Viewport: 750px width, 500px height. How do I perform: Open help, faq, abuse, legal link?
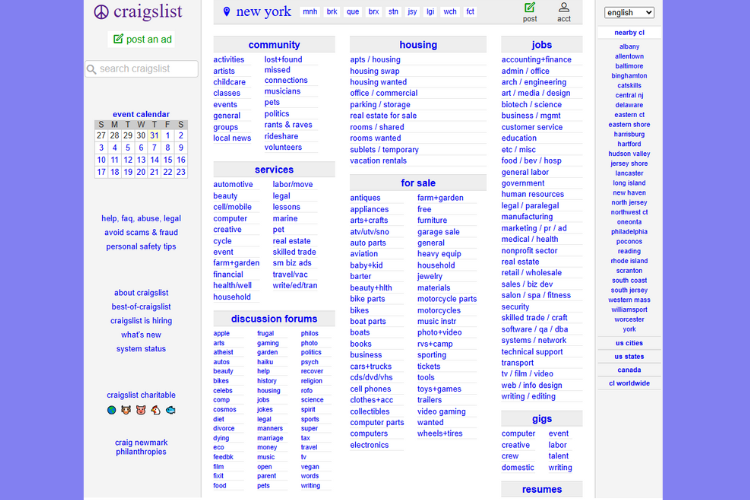tap(141, 218)
